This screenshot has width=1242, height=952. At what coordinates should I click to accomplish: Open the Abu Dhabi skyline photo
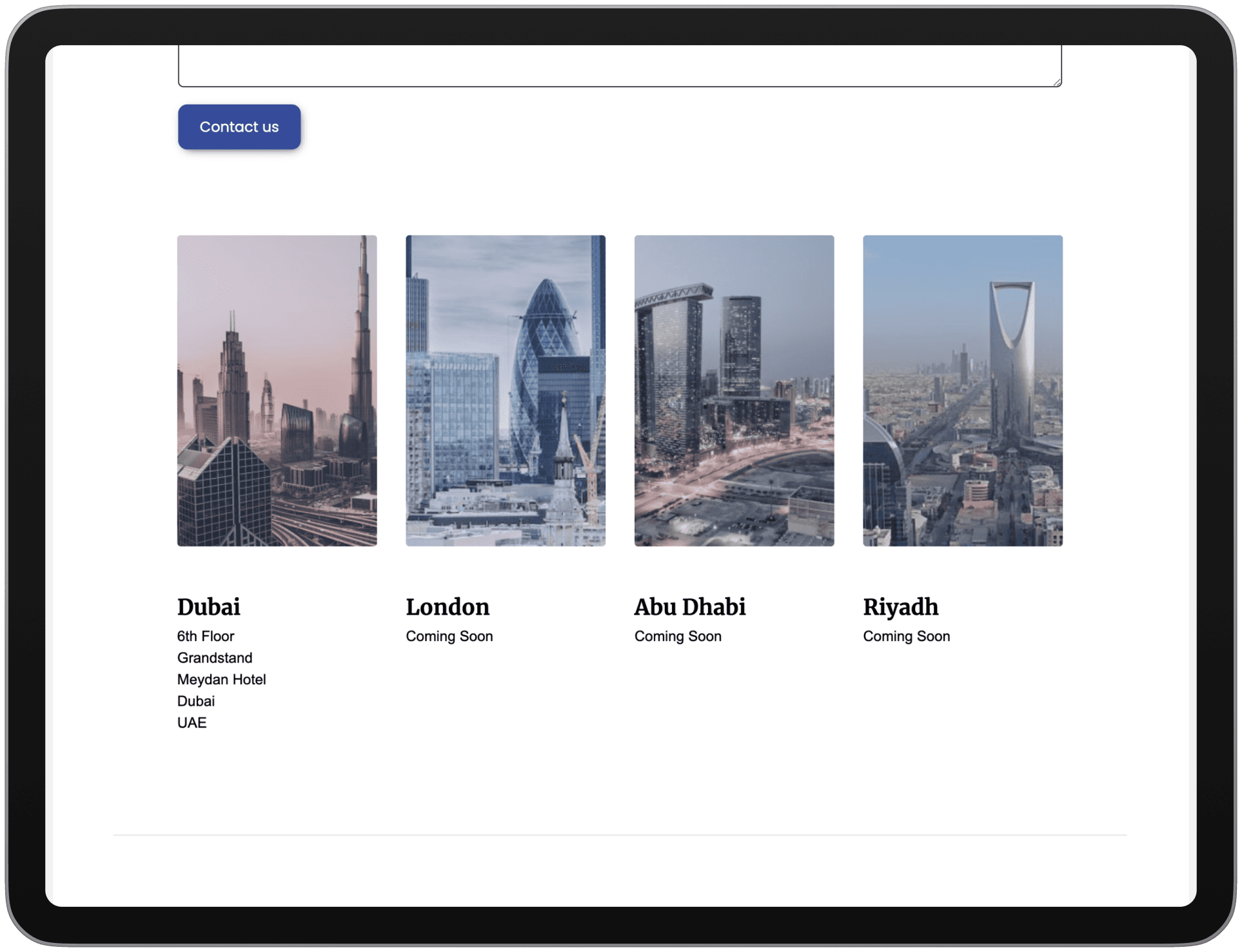tap(734, 390)
